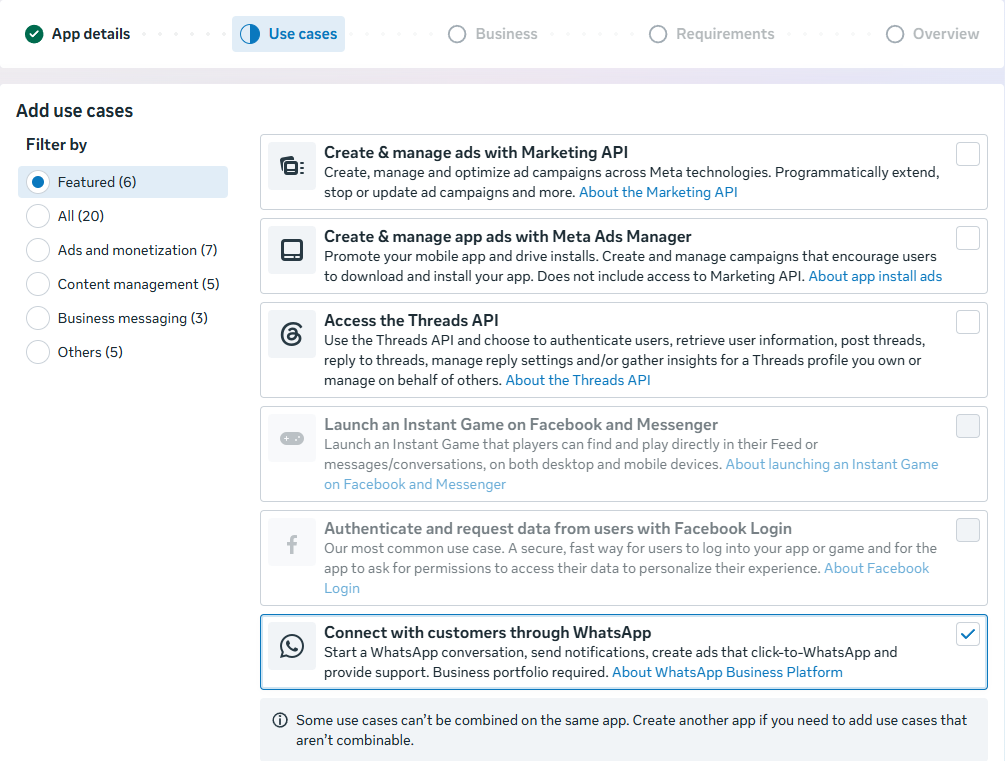This screenshot has height=761, width=1005.
Task: Check the Meta Ads Manager use case checkbox
Action: click(968, 238)
